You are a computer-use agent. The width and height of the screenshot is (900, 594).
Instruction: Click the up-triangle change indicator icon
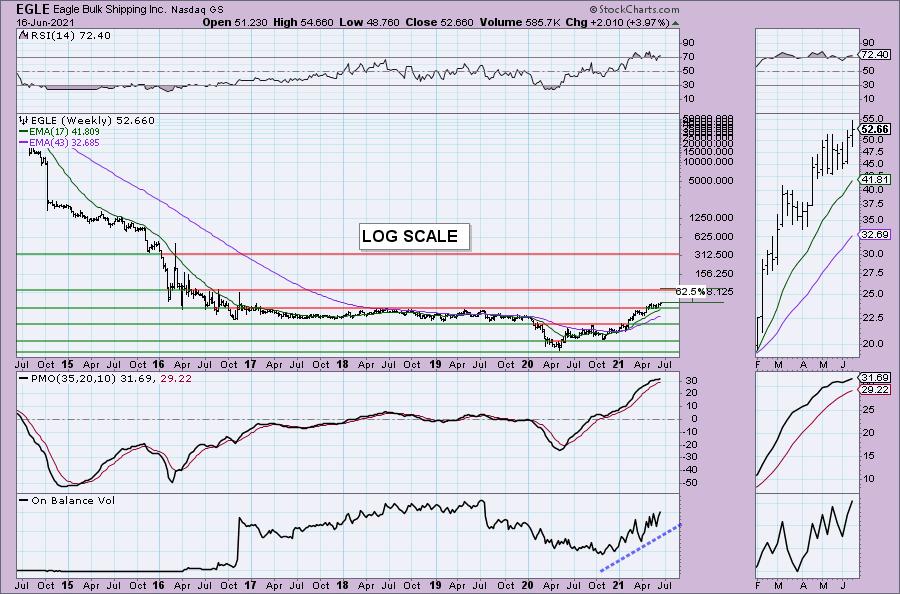[676, 23]
